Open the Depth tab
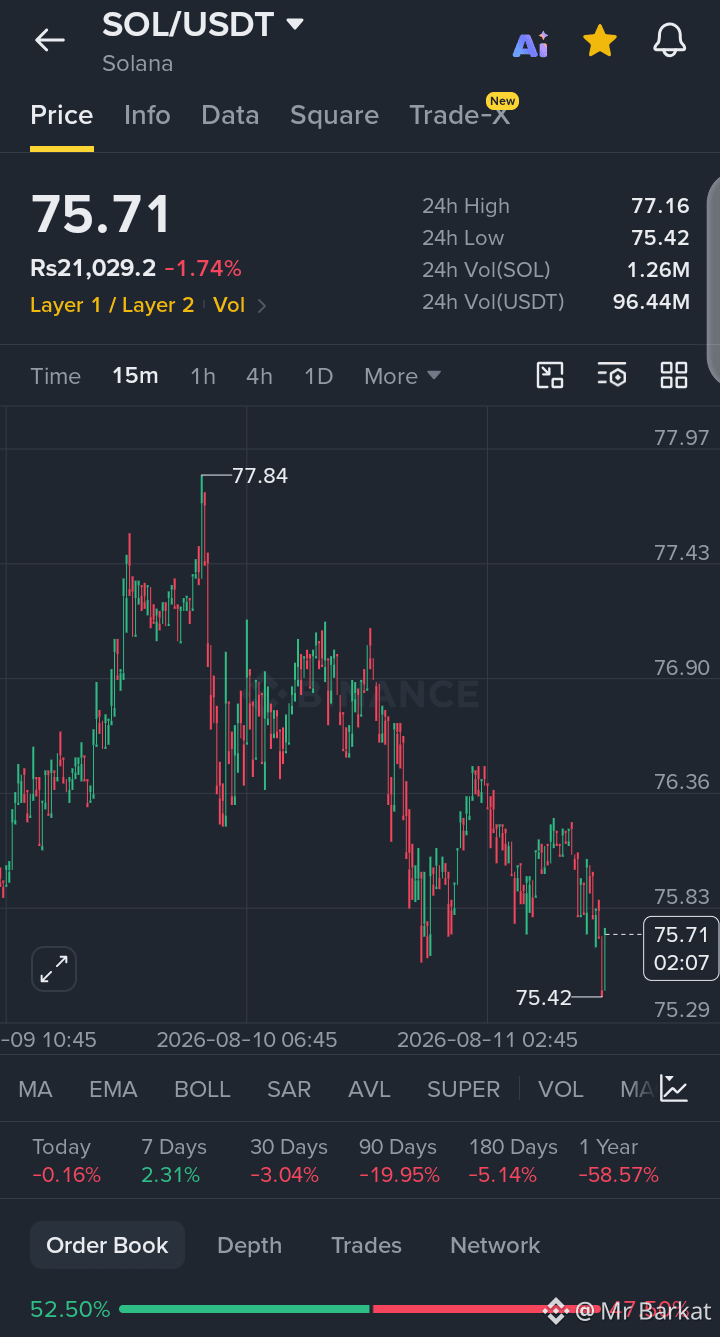 tap(249, 1245)
